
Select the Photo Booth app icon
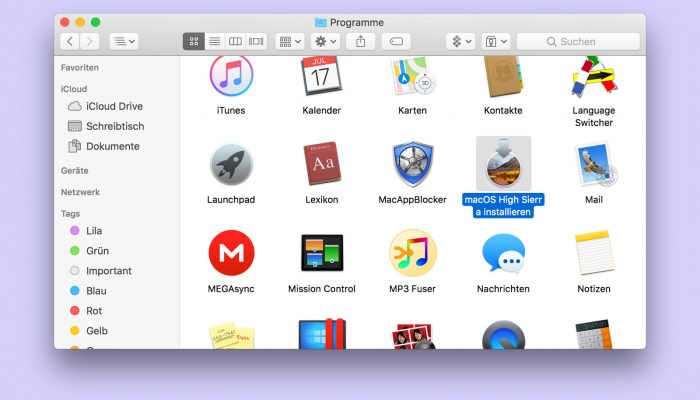tap(412, 336)
